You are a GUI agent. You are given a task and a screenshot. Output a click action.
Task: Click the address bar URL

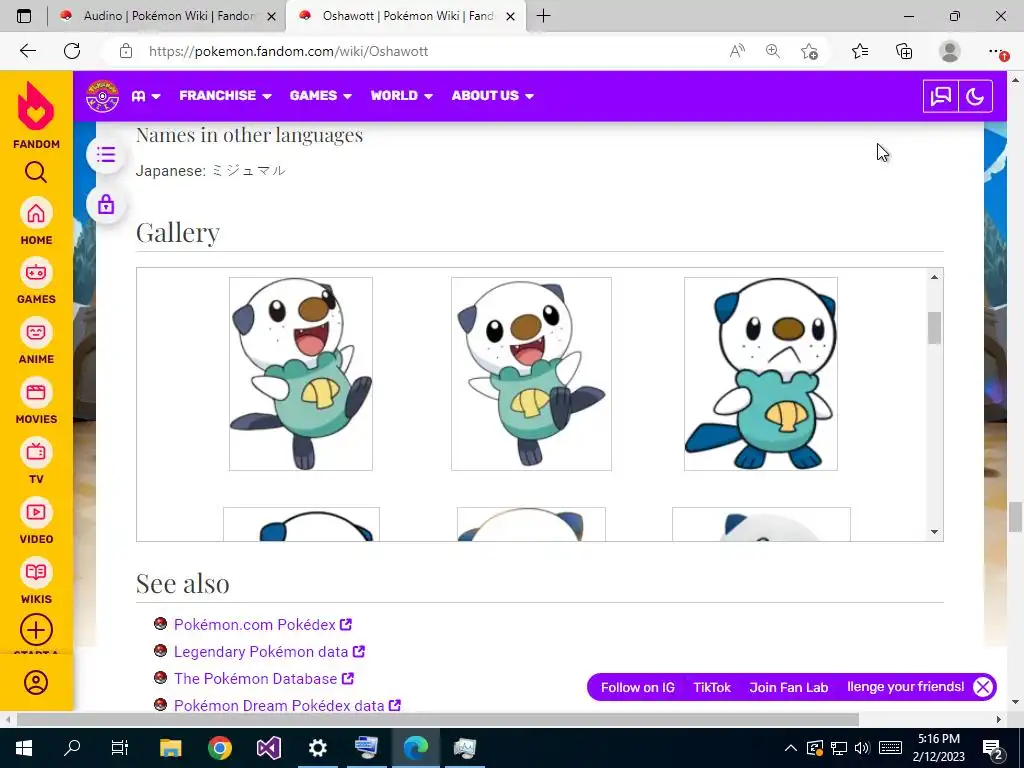[x=288, y=51]
